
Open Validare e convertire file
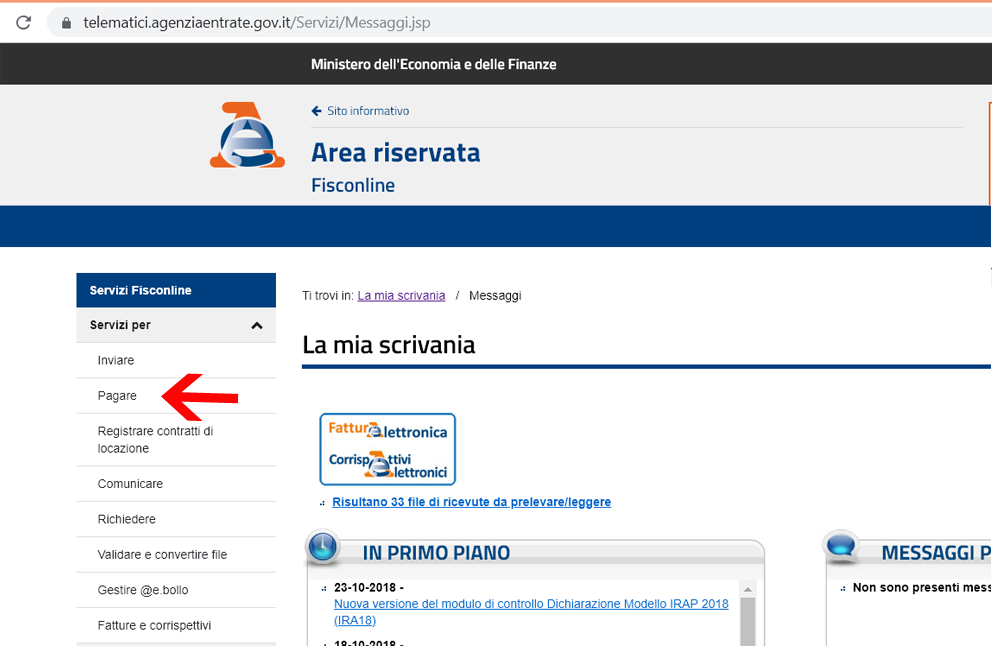pos(176,554)
